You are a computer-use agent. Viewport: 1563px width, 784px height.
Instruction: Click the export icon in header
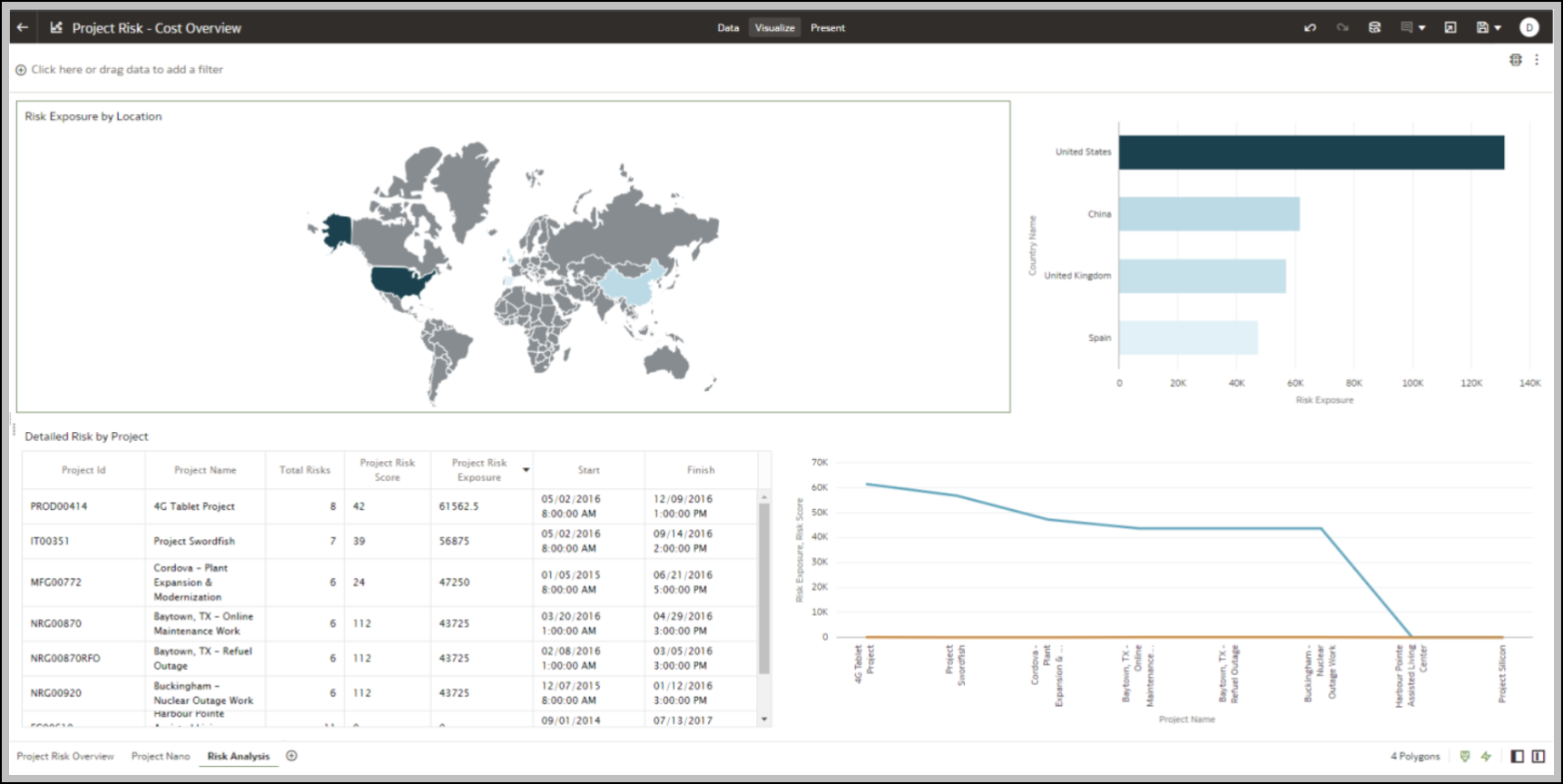pos(1450,27)
